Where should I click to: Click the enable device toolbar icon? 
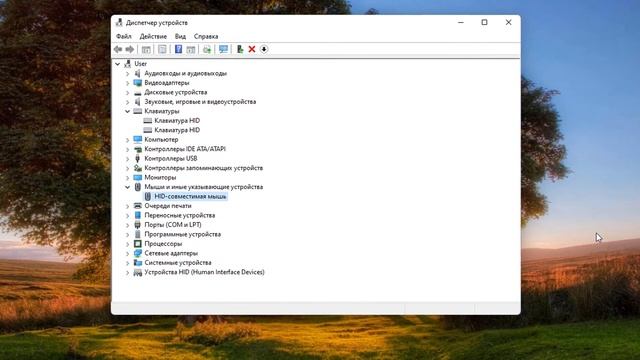pos(240,49)
